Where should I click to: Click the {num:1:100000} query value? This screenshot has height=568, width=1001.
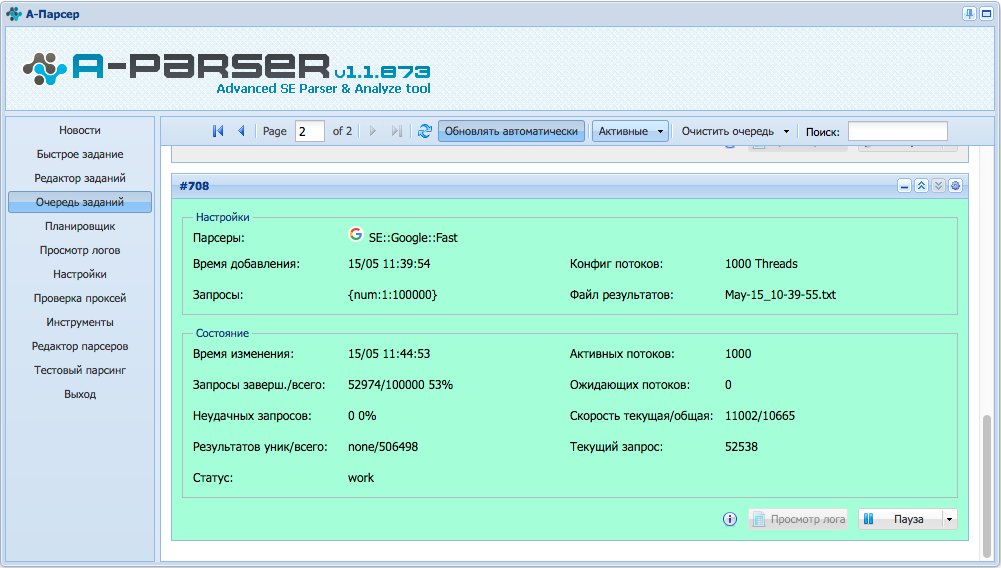(393, 295)
